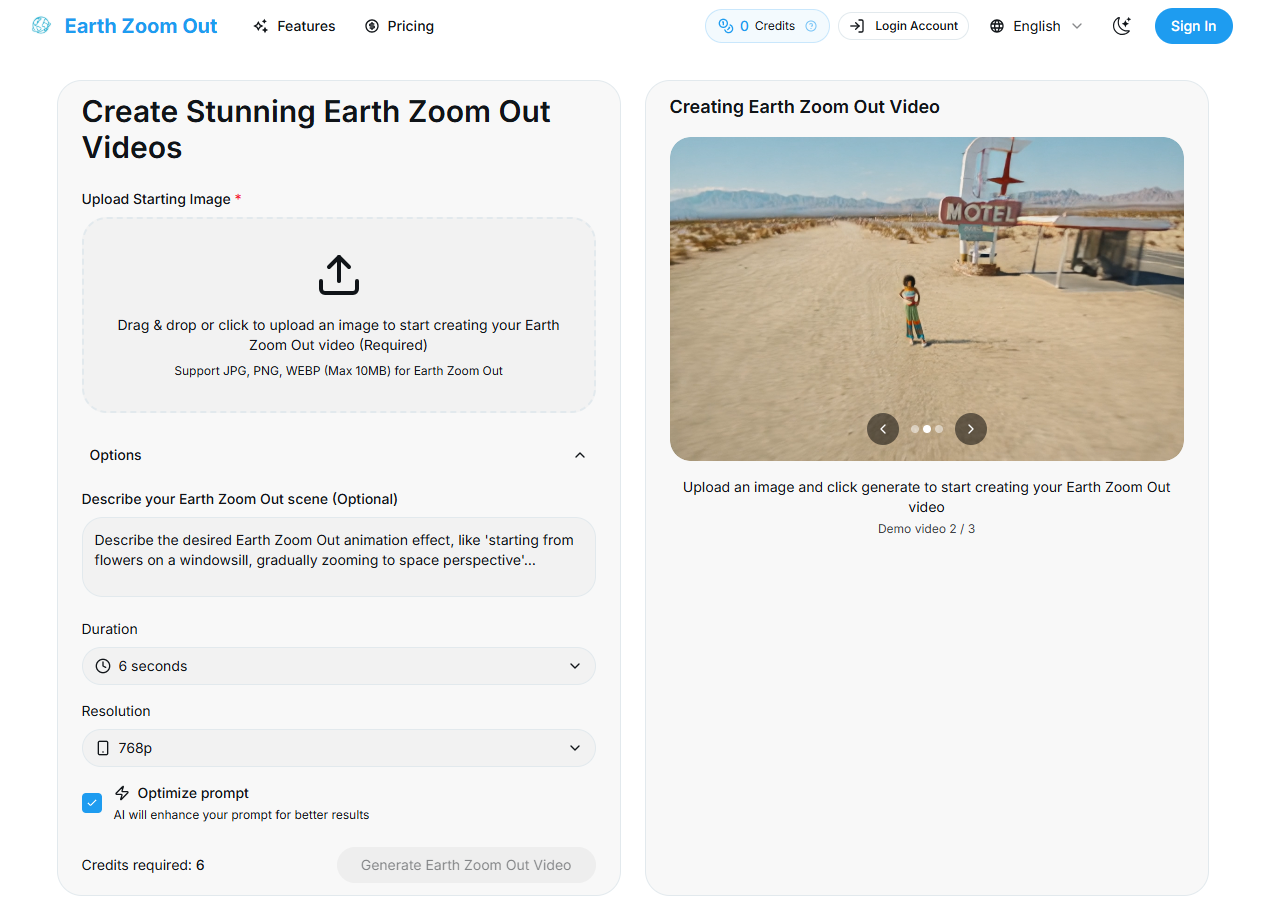Click the chevron in the Resolution dropdown

[x=575, y=748]
